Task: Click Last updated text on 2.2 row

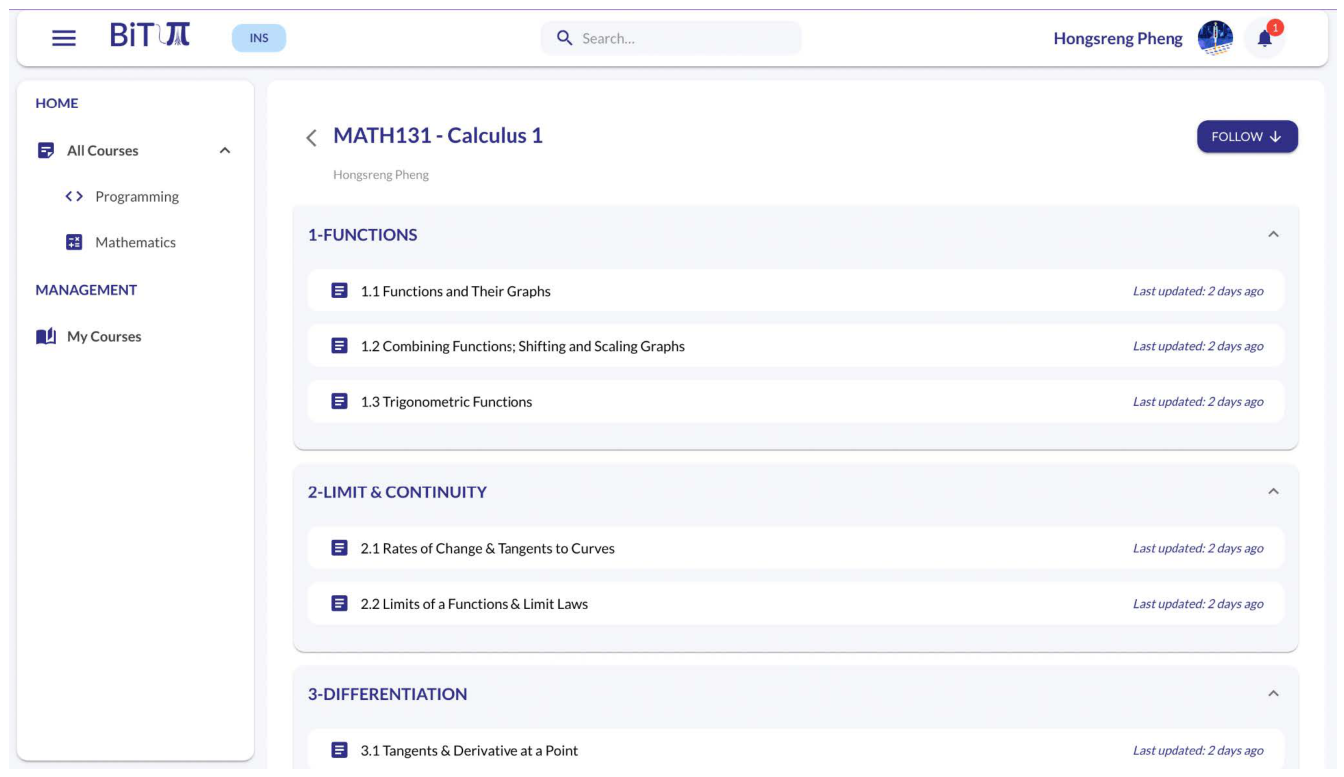Action: point(1198,604)
